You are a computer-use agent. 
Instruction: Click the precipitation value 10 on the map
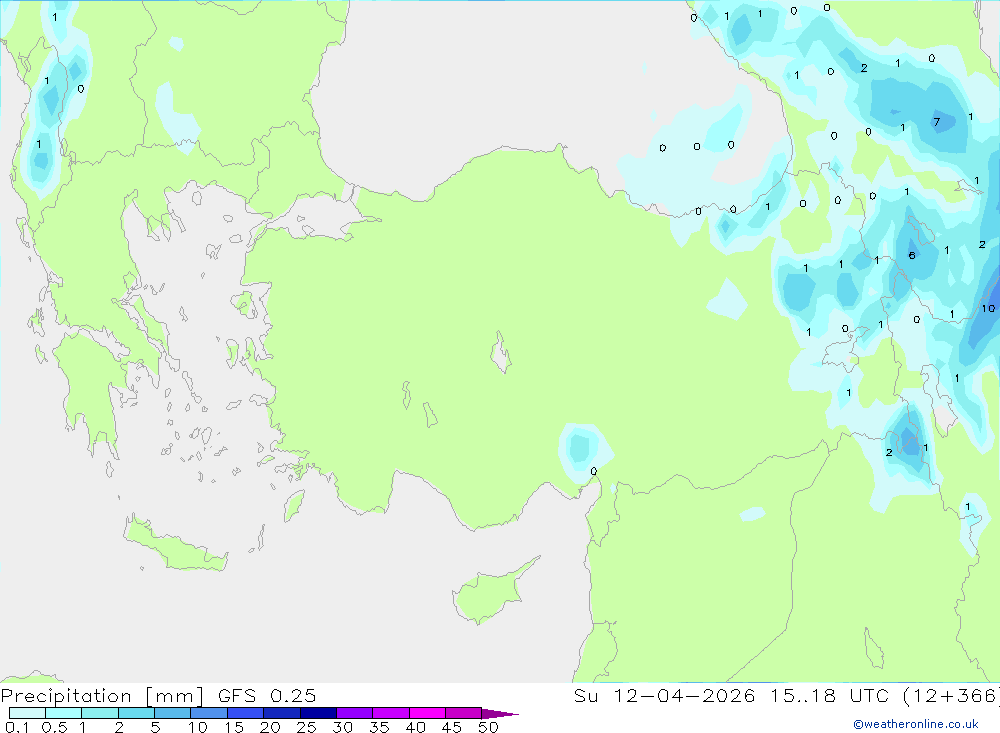(987, 308)
